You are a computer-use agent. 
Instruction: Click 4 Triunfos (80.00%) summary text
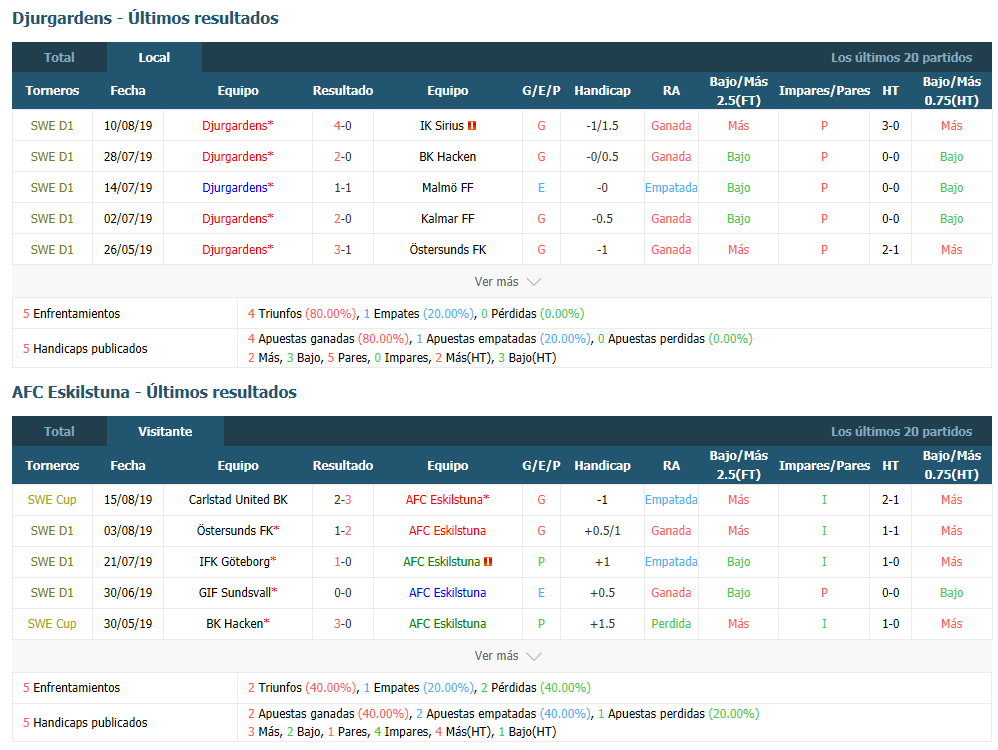pyautogui.click(x=302, y=314)
